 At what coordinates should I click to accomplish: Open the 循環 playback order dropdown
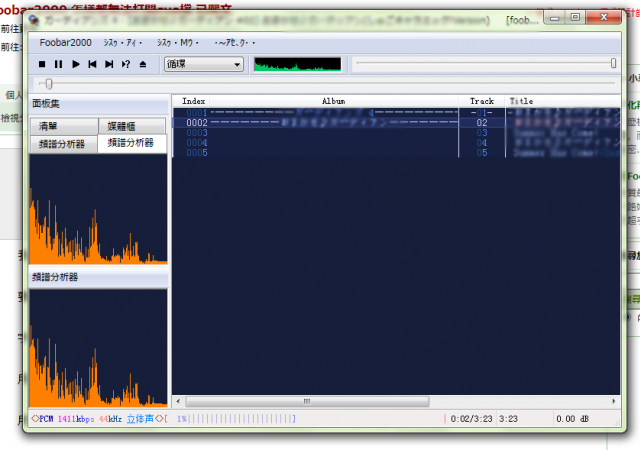204,64
